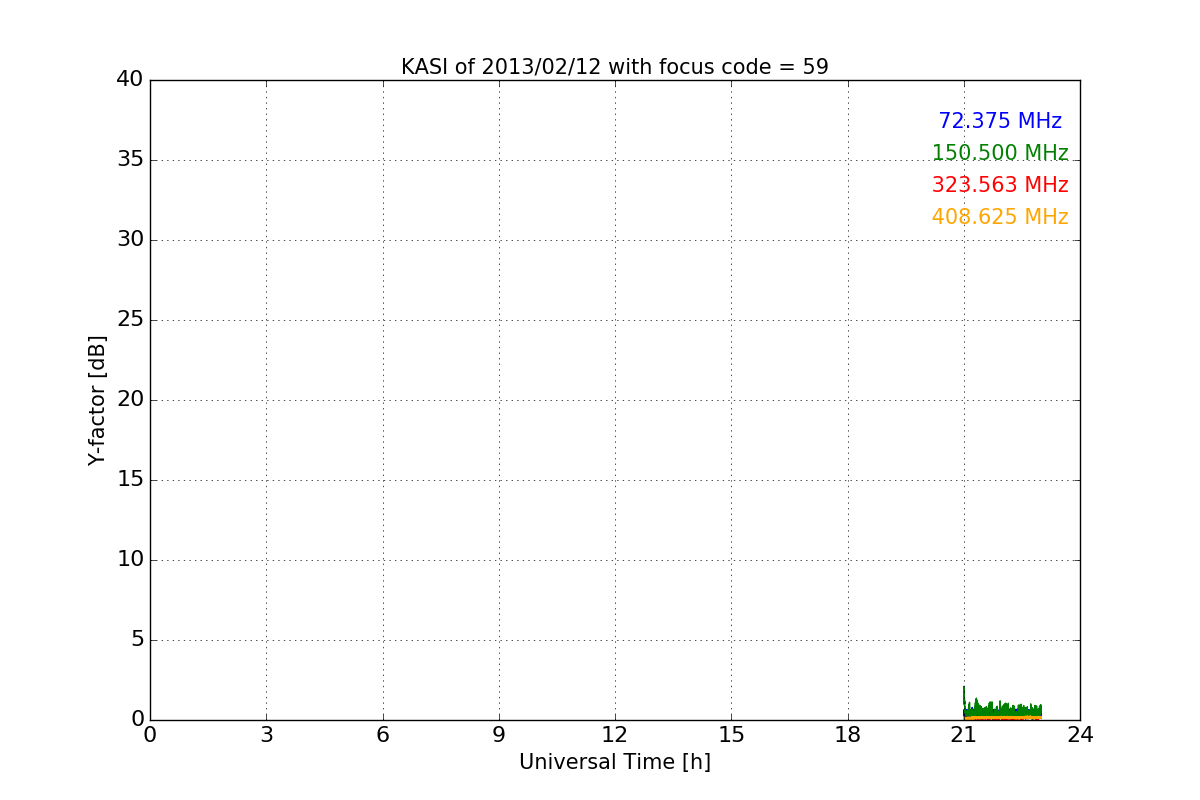Click the y-axis tick label 40
The height and width of the screenshot is (800, 1200).
click(x=130, y=80)
